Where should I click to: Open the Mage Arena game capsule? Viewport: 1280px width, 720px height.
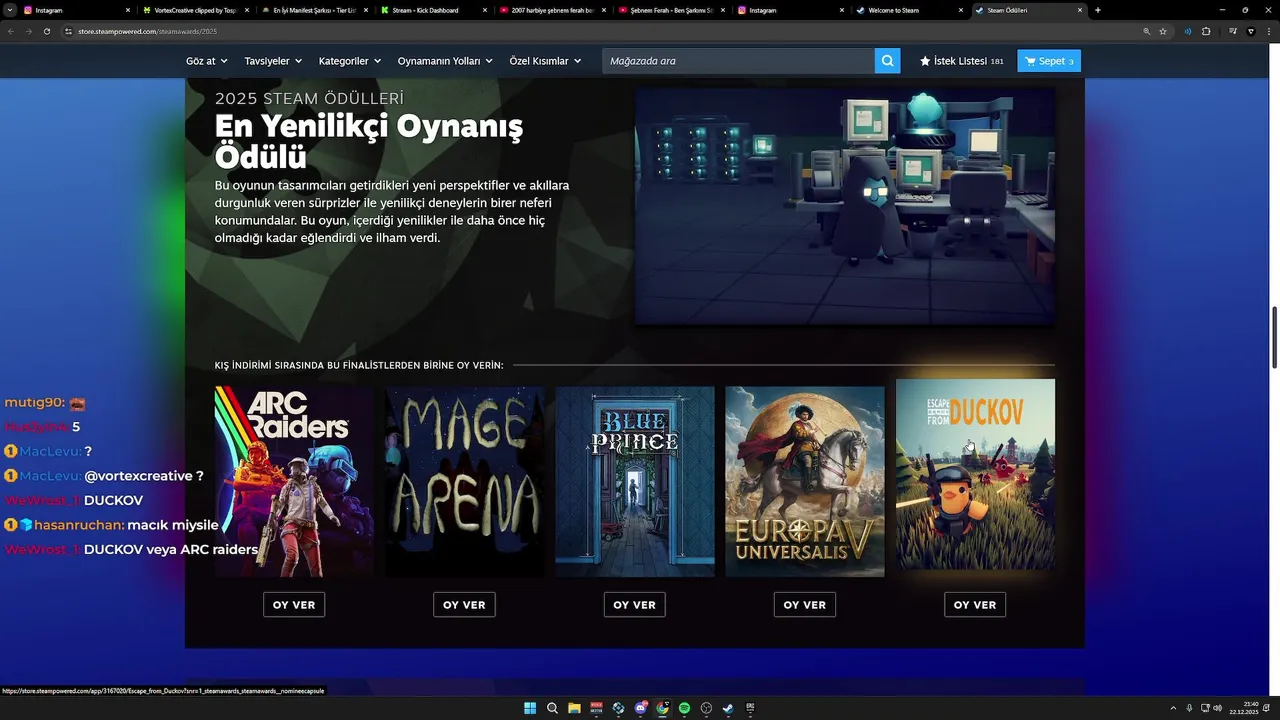click(x=465, y=481)
